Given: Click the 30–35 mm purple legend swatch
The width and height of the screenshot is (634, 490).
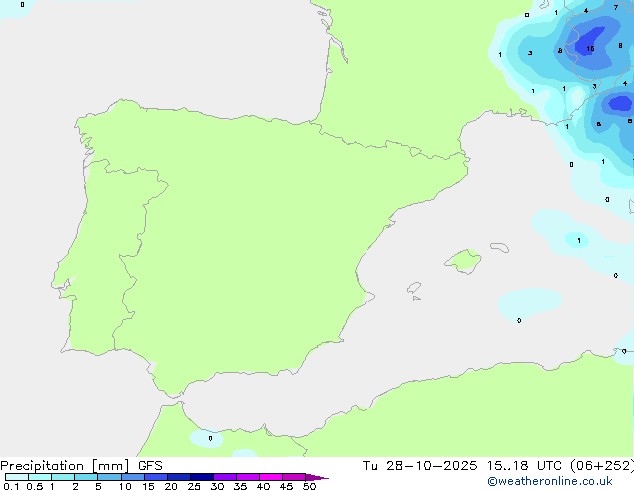Looking at the screenshot, I should (x=225, y=477).
